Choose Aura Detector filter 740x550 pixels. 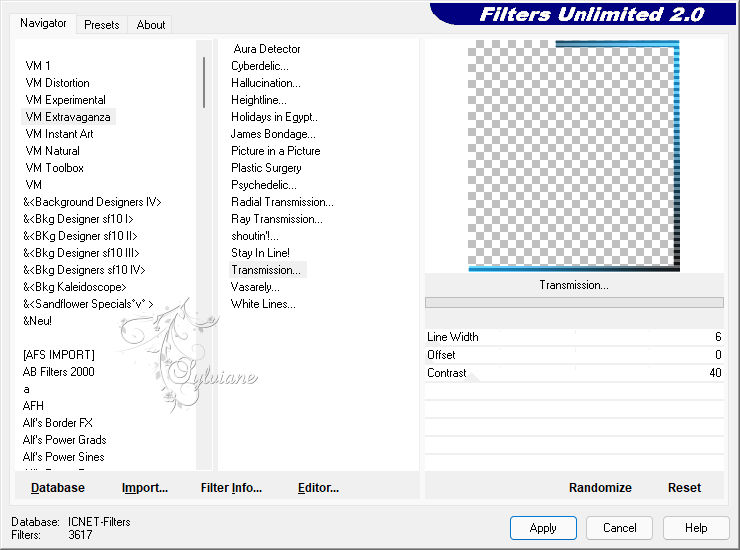267,49
